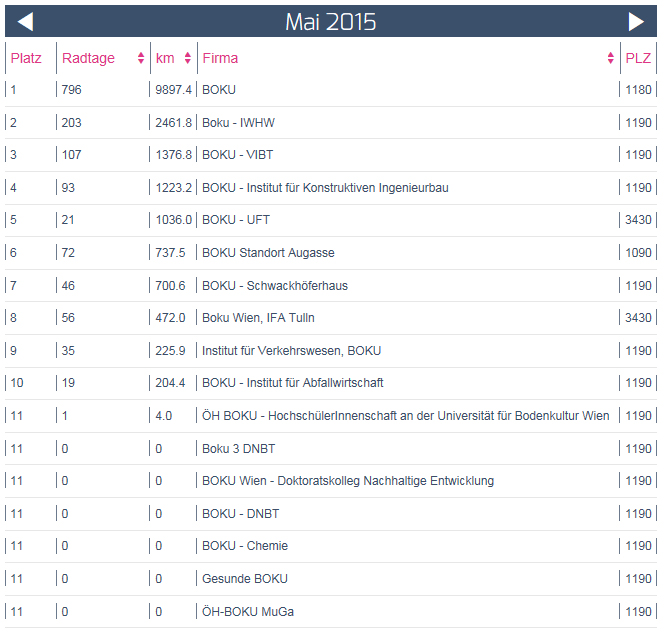Click the Platz column header
The image size is (664, 632).
[x=26, y=59]
